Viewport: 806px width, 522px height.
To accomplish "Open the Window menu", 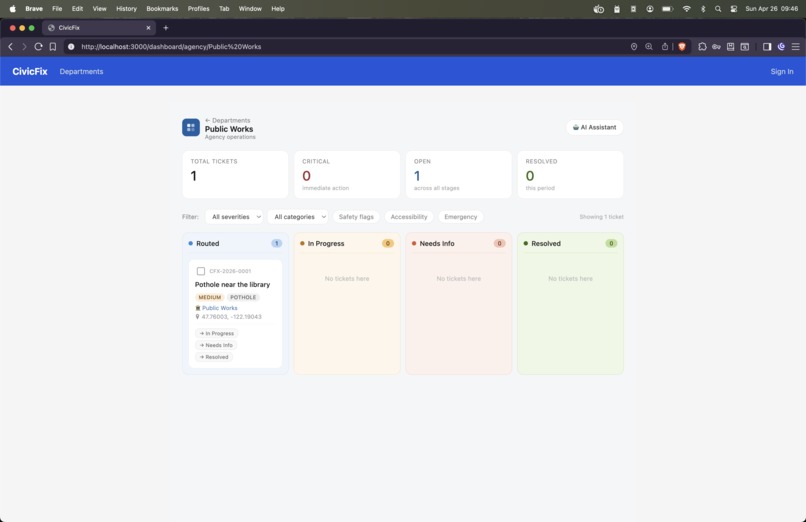I will [x=250, y=9].
